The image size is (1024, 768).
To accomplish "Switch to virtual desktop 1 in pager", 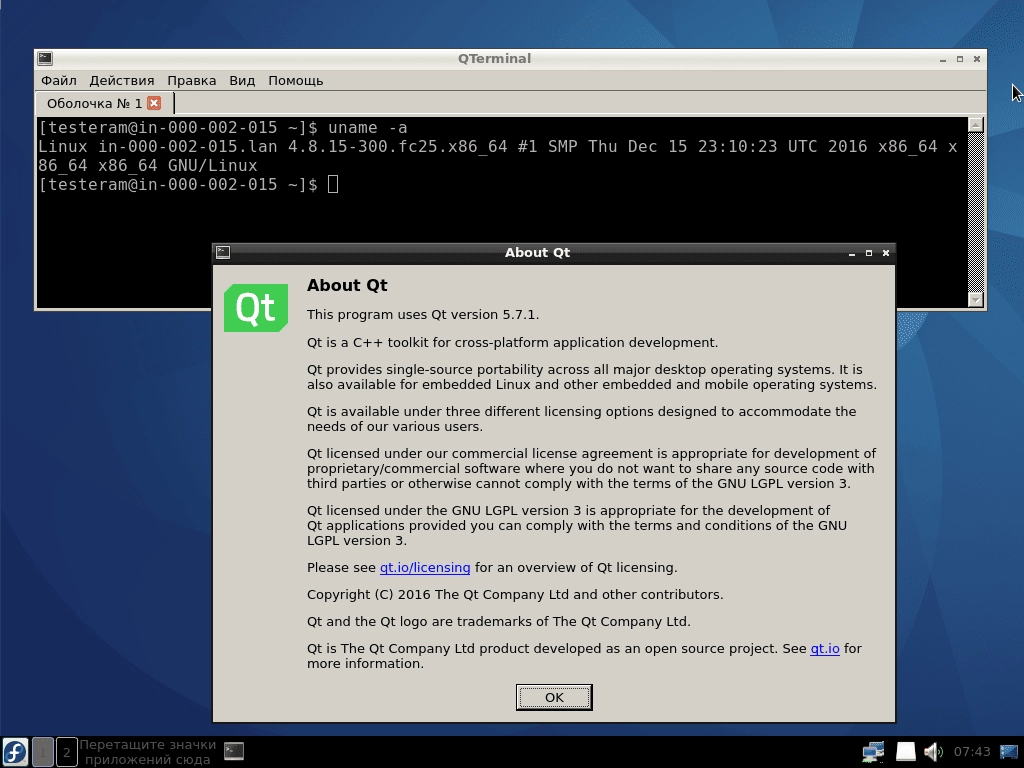I will 42,752.
